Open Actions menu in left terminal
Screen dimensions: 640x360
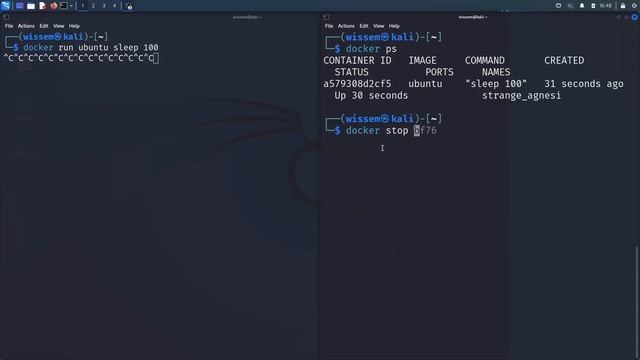point(26,26)
